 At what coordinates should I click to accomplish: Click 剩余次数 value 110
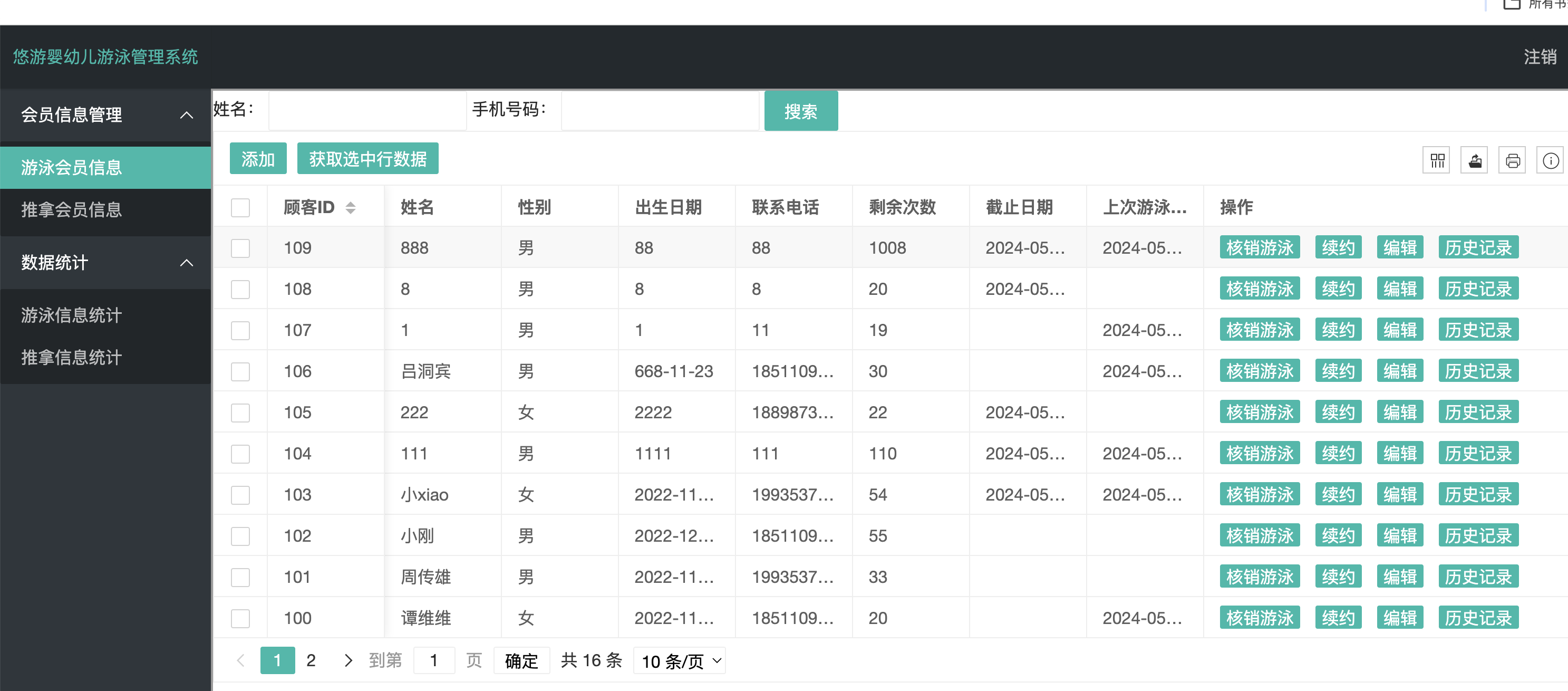pos(883,454)
